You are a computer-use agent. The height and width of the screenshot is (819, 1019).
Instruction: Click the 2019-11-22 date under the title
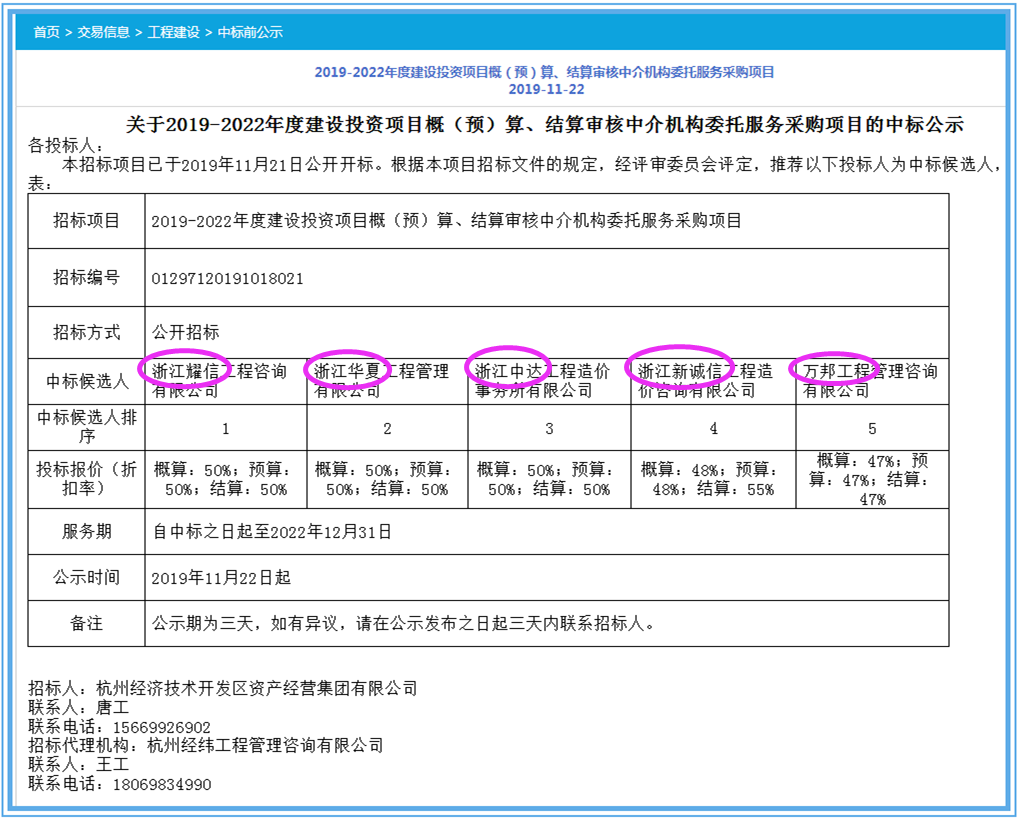pyautogui.click(x=547, y=90)
